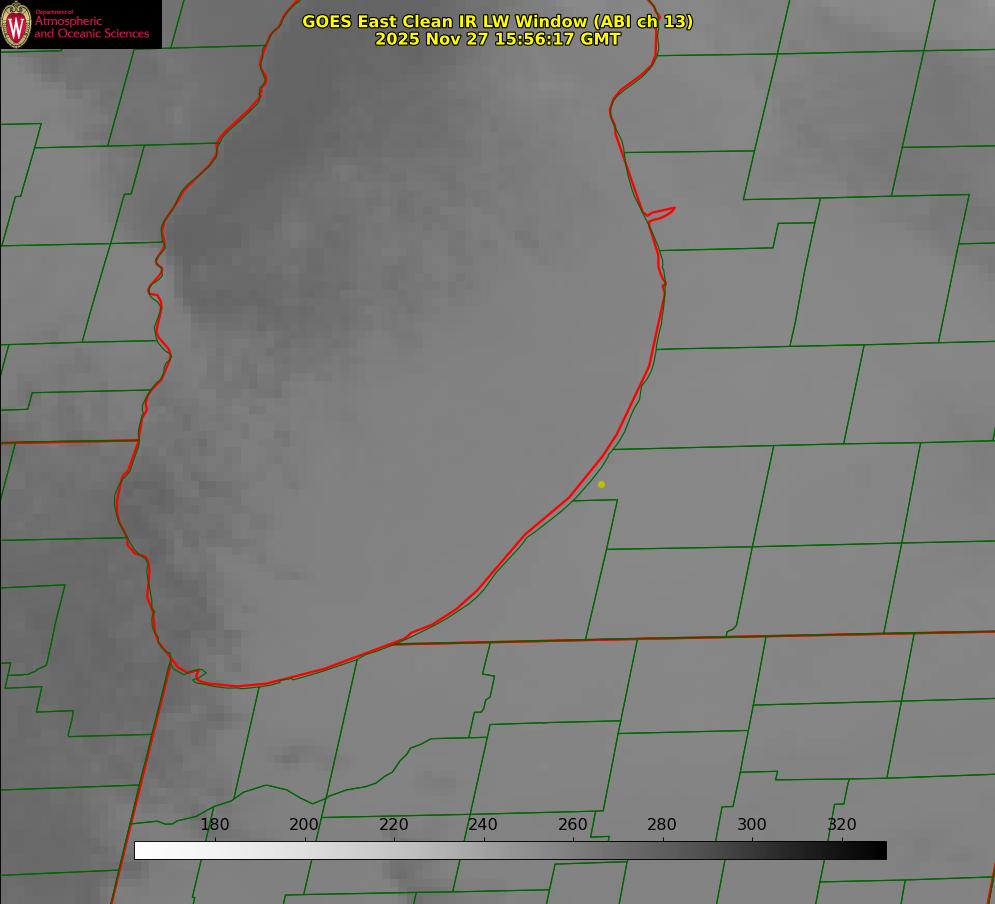Click the colorbar label "260"
The image size is (995, 904).
pos(572,824)
